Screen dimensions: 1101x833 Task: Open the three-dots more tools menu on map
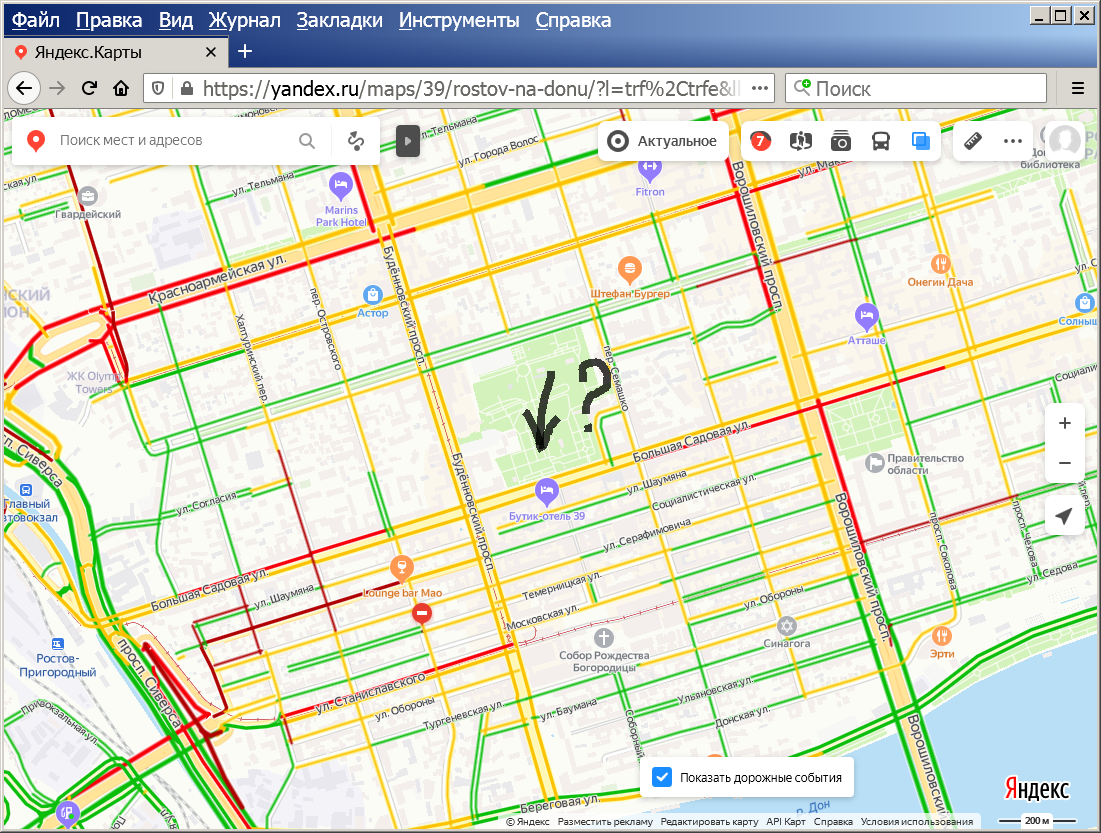click(x=1013, y=141)
